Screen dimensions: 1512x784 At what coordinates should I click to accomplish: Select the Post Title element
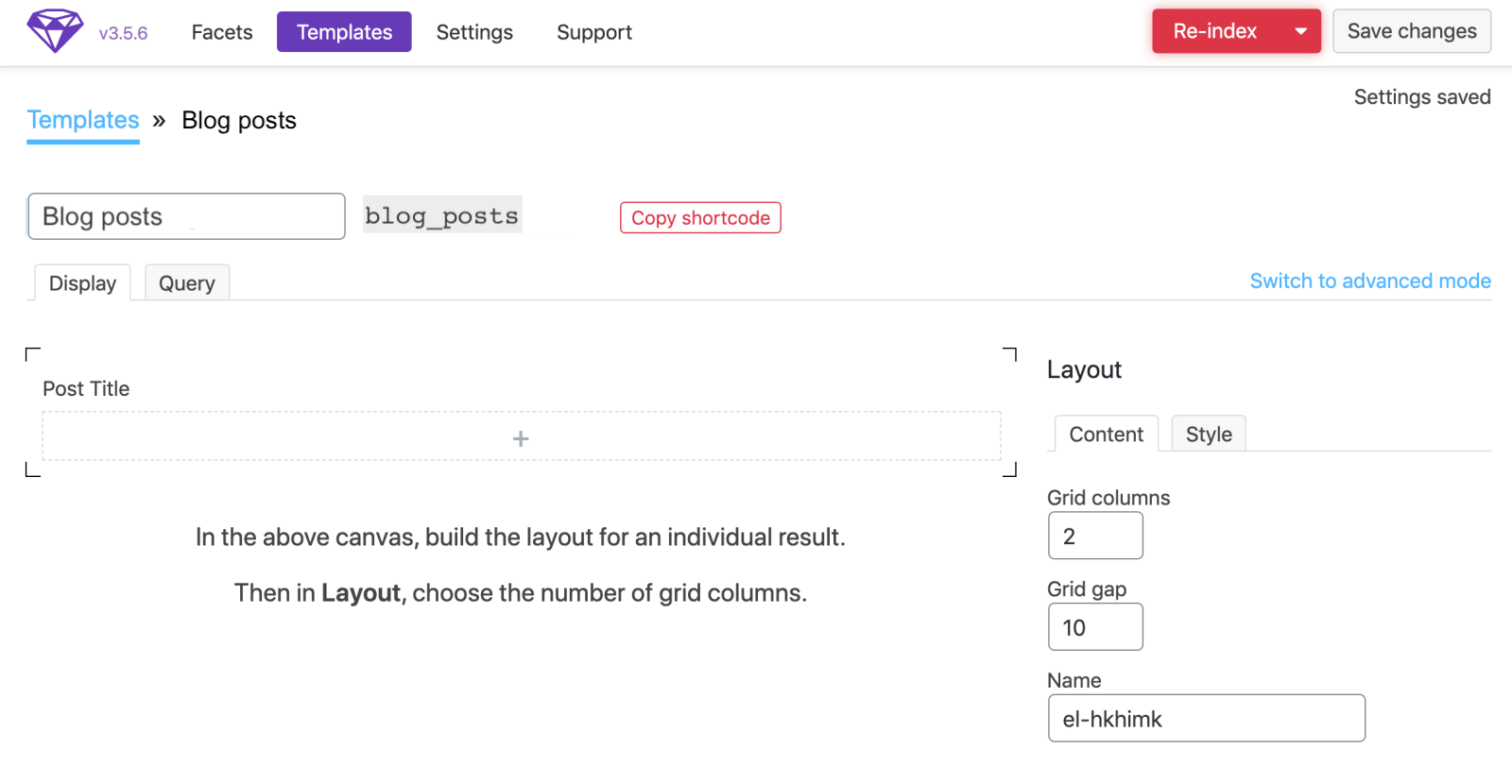tap(86, 388)
